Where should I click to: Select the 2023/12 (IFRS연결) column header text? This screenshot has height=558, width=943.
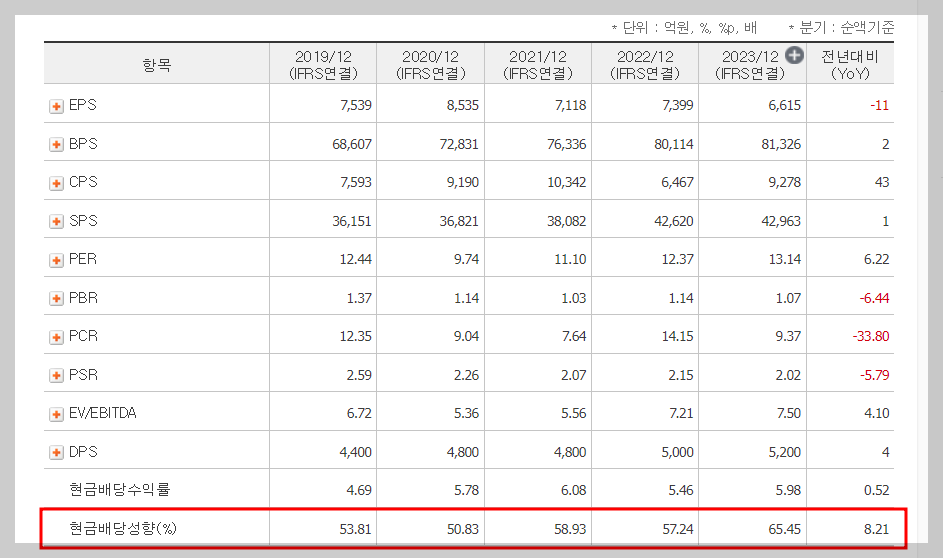(750, 65)
